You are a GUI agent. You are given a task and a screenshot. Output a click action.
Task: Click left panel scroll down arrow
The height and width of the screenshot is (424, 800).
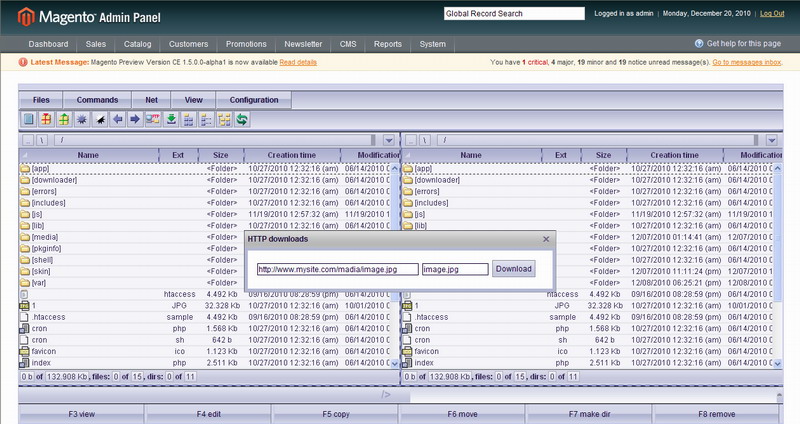394,363
